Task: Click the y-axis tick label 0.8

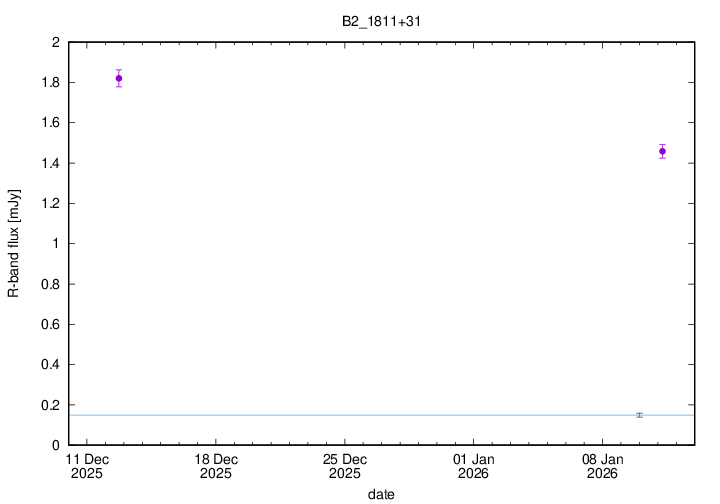Action: pos(50,284)
